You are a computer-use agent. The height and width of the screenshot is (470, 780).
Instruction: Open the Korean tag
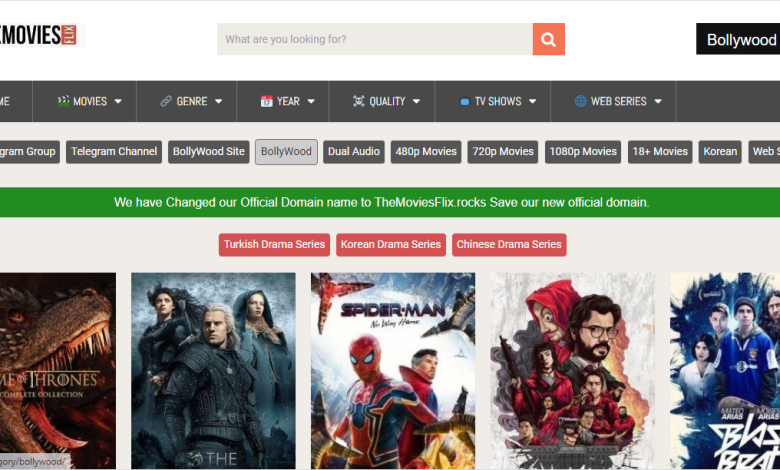click(720, 152)
